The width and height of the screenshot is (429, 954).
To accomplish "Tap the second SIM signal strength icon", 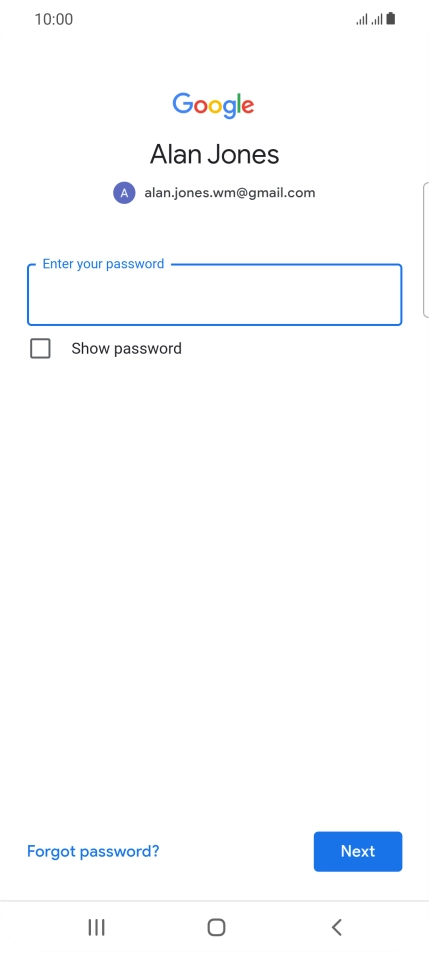I will pyautogui.click(x=377, y=20).
